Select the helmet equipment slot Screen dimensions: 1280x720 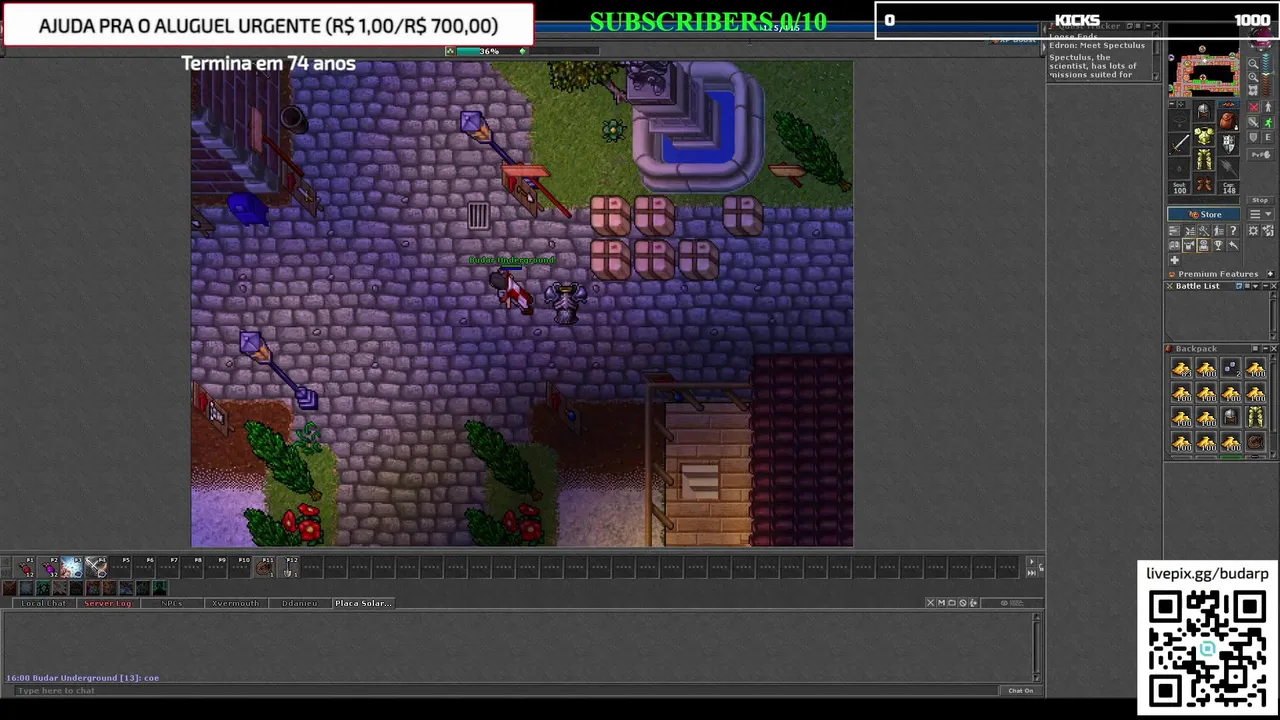(1204, 111)
